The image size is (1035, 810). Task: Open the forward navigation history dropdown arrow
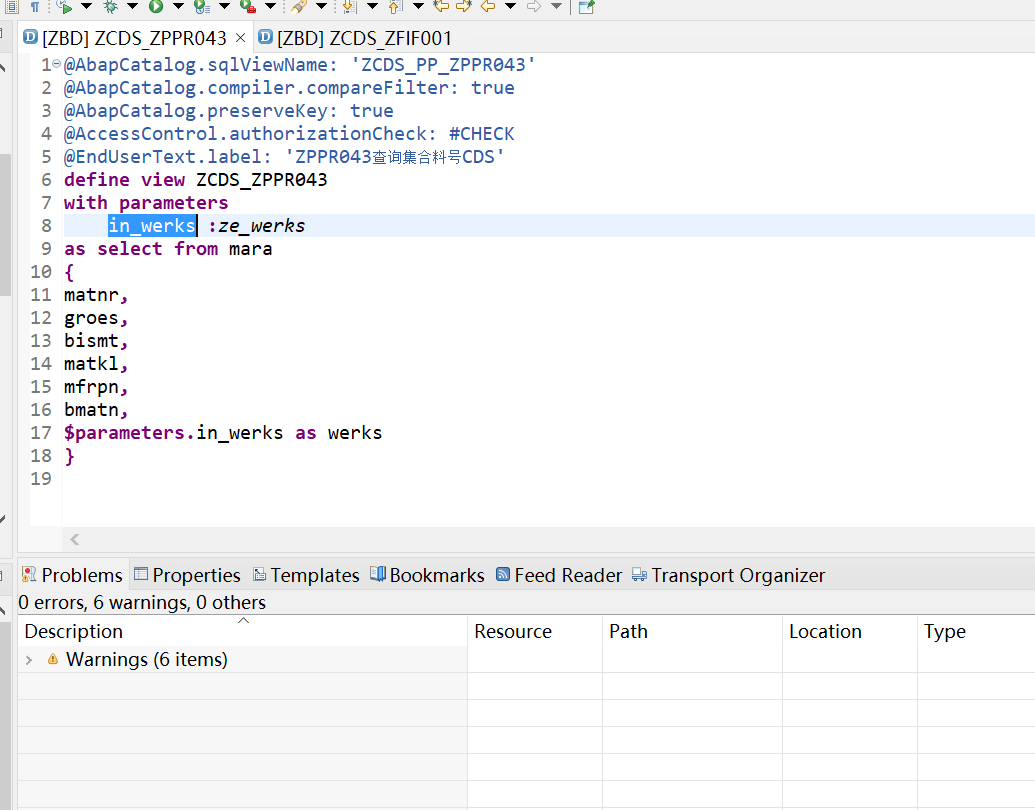(556, 7)
